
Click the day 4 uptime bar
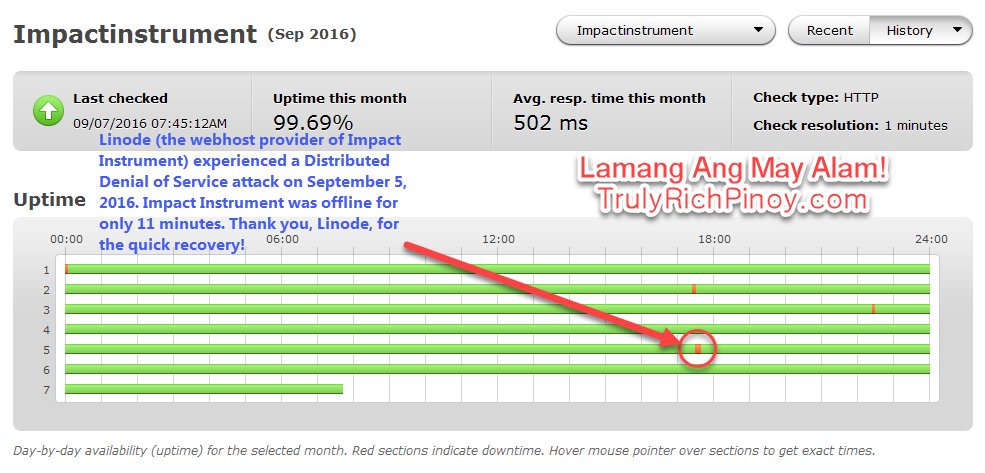click(x=497, y=329)
